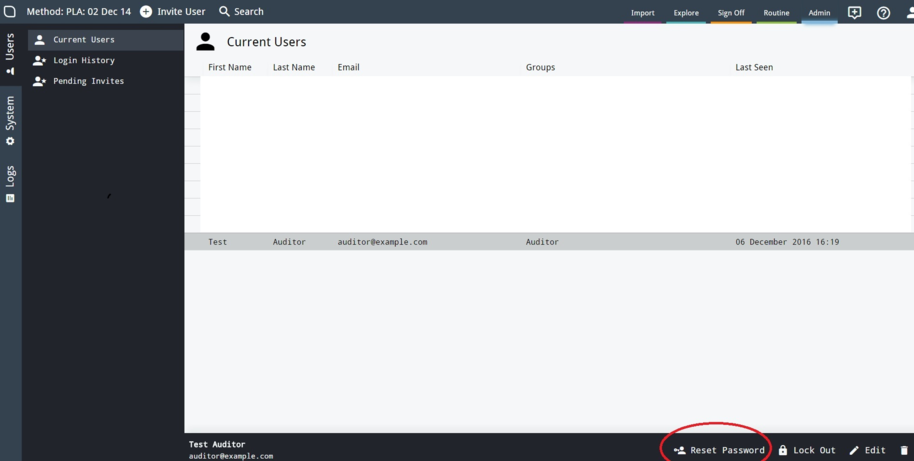Screen dimensions: 914x461
Task: Click the Logs tab icon
Action: (x=10, y=198)
